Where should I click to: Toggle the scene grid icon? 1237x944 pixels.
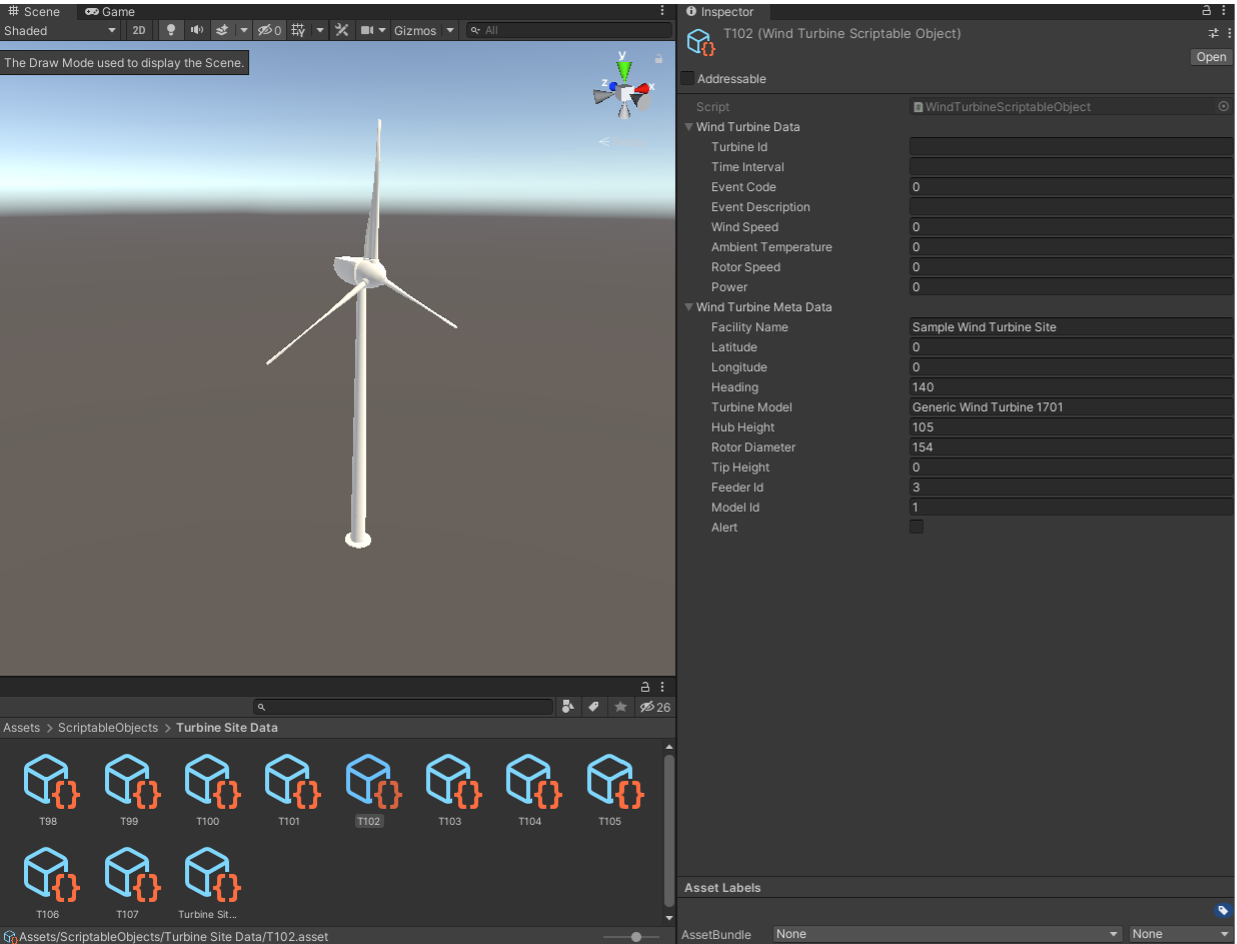click(x=298, y=30)
